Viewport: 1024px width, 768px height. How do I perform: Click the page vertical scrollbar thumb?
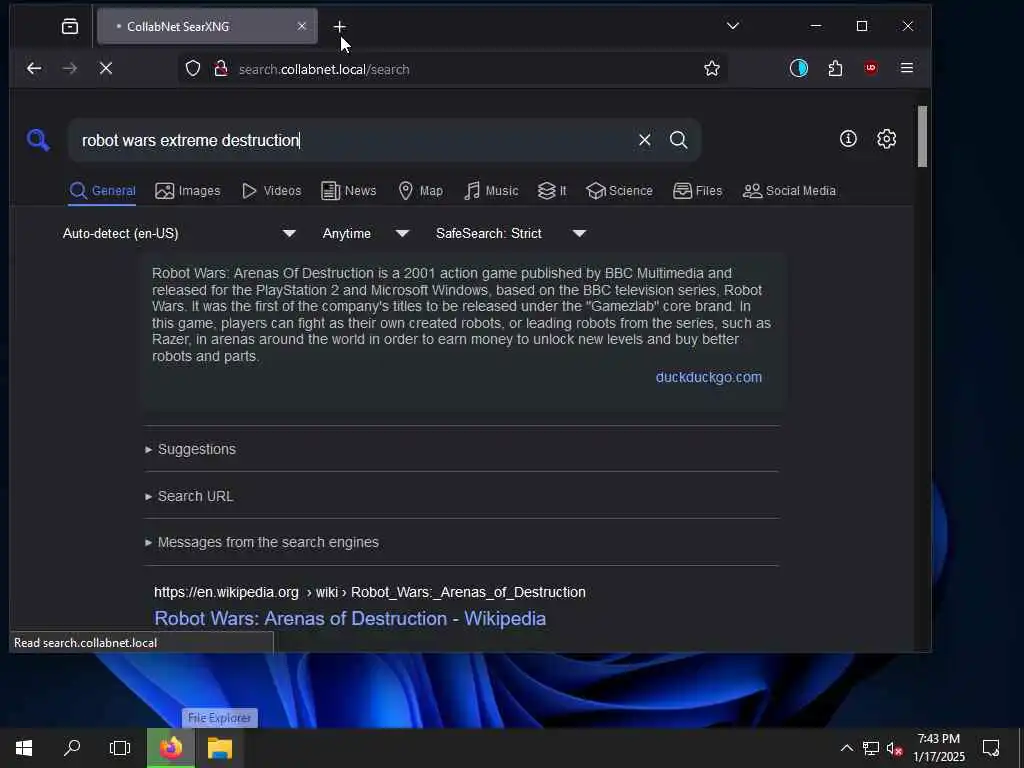coord(922,136)
